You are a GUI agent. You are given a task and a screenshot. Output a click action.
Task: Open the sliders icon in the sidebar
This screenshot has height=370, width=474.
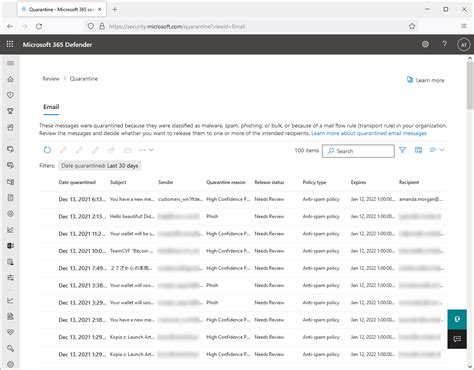(x=11, y=277)
